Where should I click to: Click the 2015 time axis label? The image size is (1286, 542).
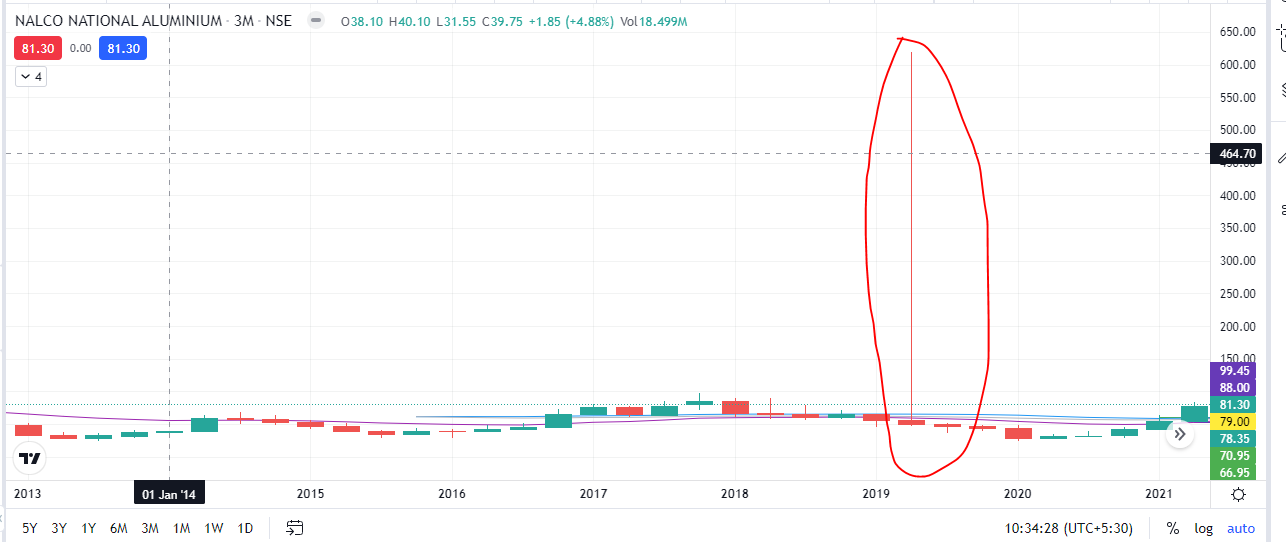click(310, 494)
